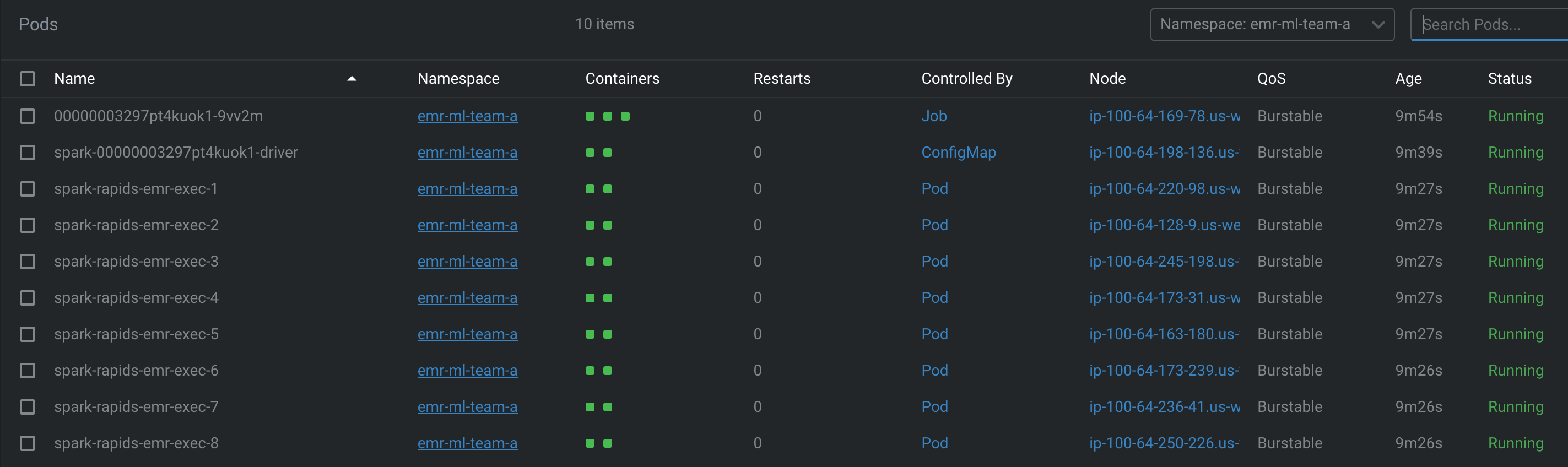
Task: Open node ip-100-64-236-41 link
Action: click(x=1165, y=407)
